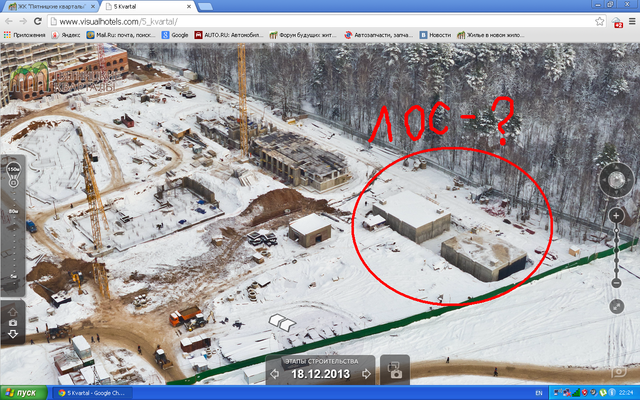The height and width of the screenshot is (400, 640).
Task: Open the Яндекс bookmark
Action: tap(65, 35)
